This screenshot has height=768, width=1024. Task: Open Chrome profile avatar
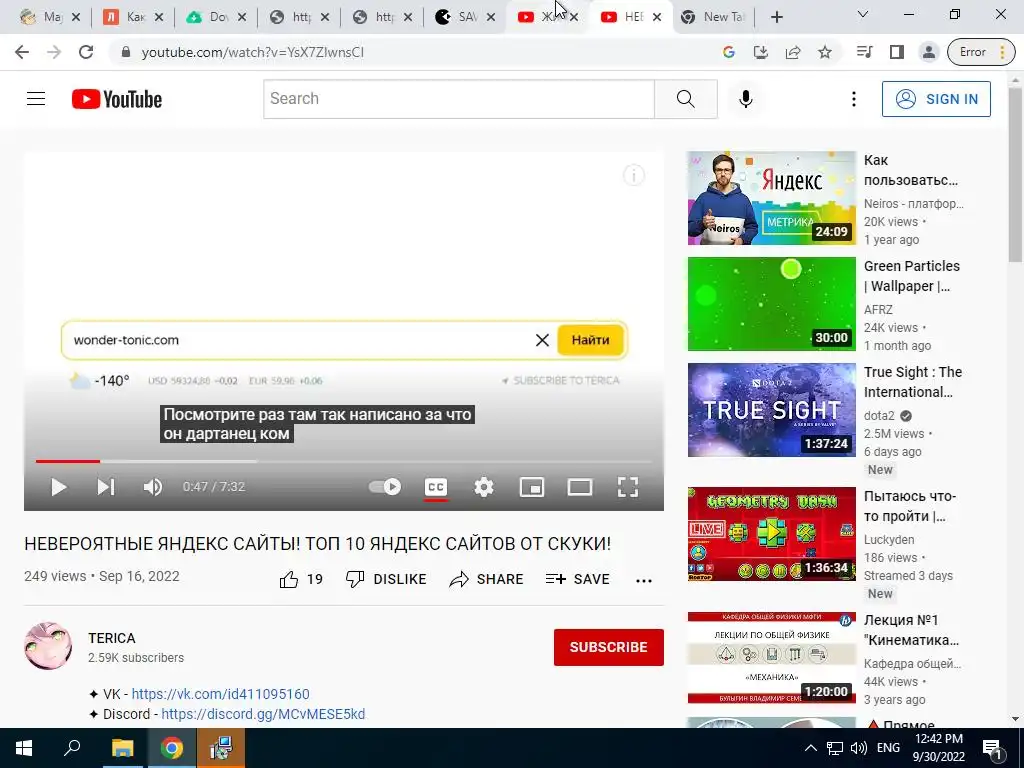(929, 52)
